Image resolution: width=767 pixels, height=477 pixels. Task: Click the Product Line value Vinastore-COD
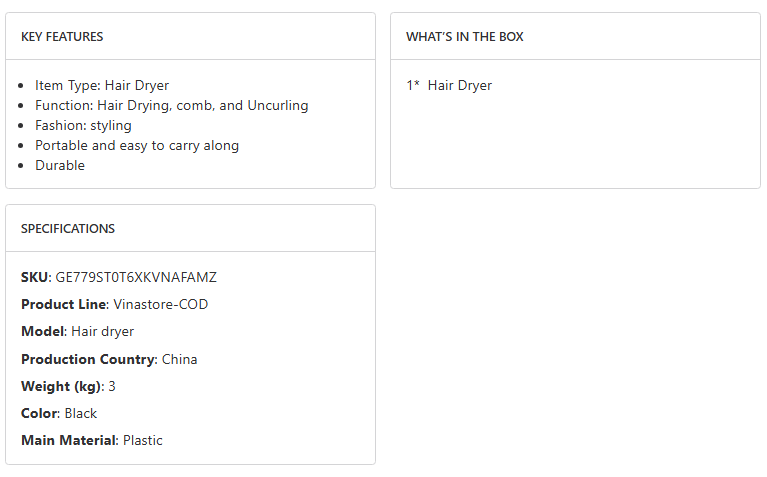161,304
